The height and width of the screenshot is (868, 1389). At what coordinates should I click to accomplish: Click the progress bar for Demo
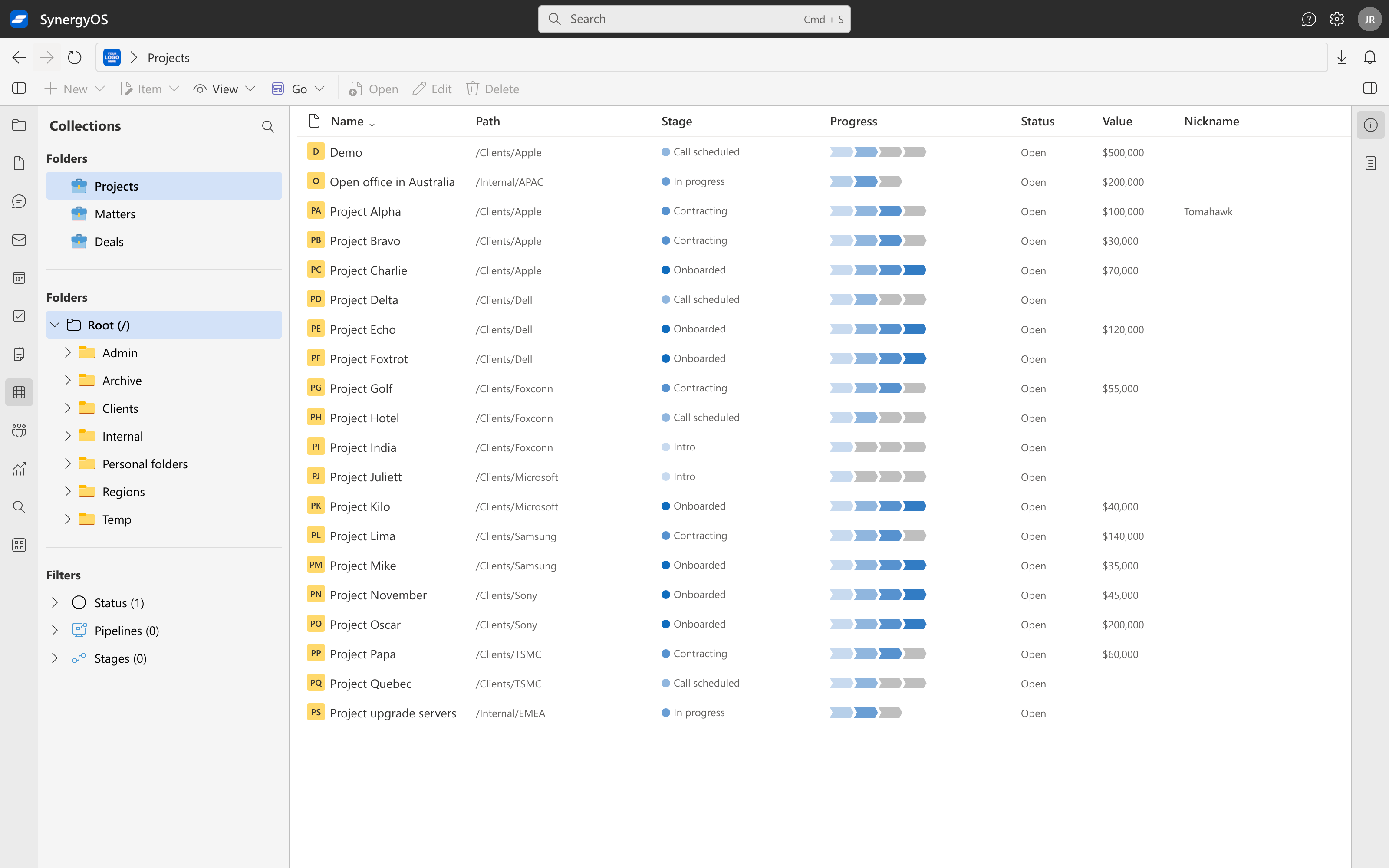(x=878, y=152)
